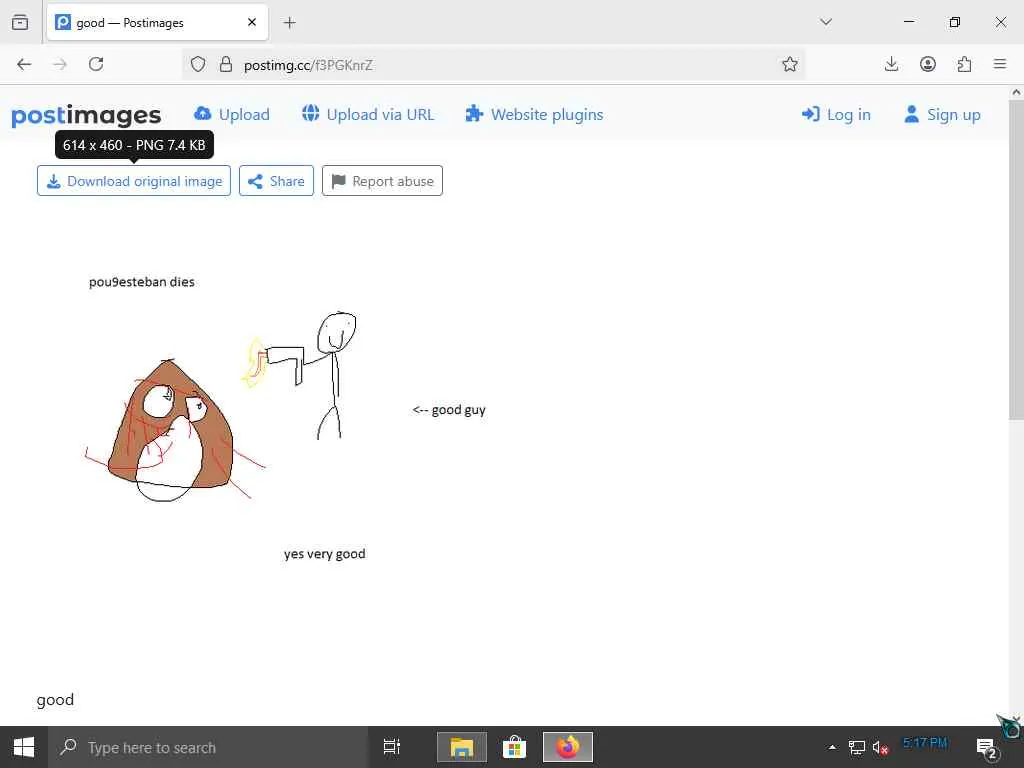Viewport: 1024px width, 768px height.
Task: Show site security padlock info
Action: click(226, 64)
